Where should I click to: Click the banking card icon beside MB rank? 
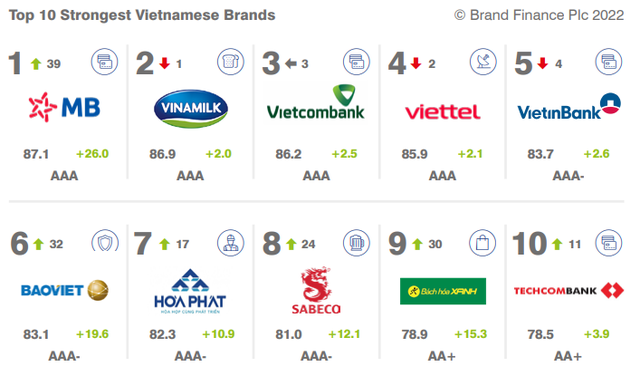point(104,62)
